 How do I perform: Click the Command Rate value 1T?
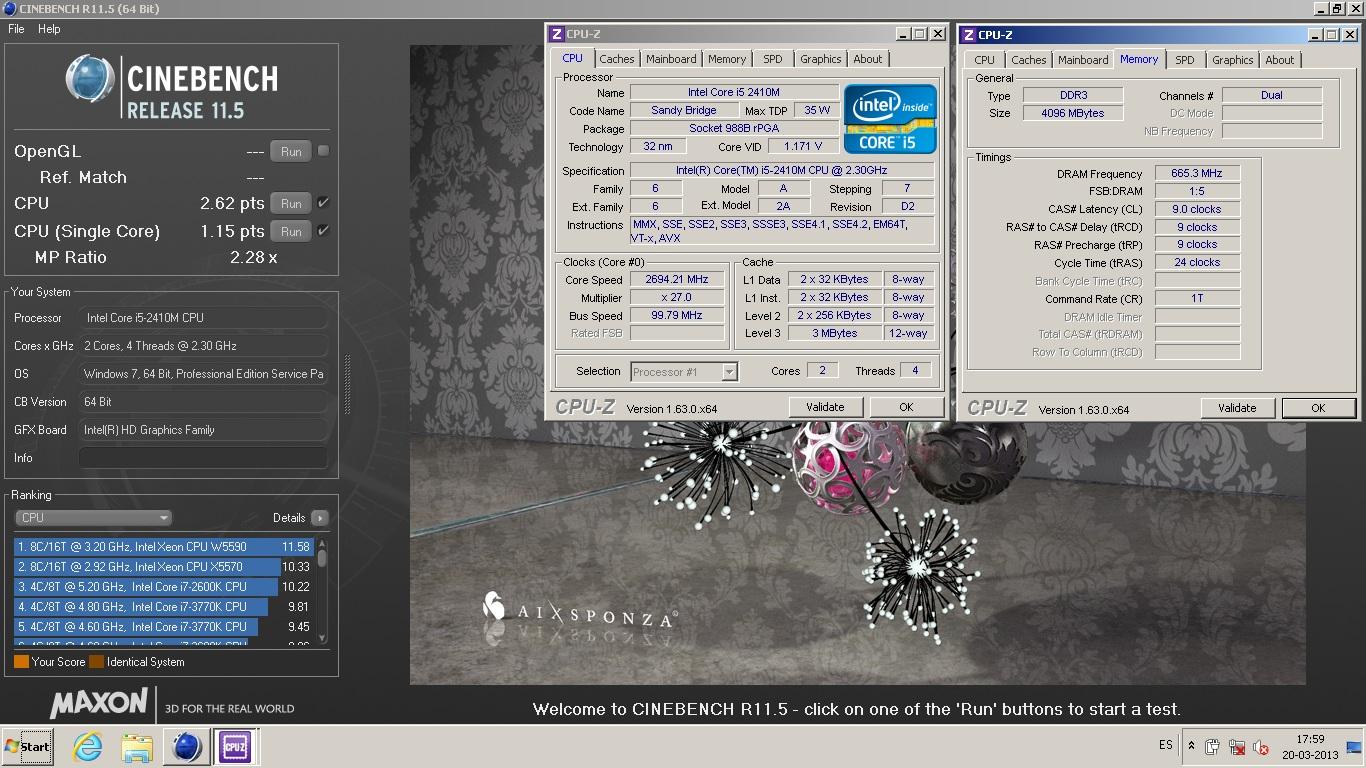(1197, 299)
